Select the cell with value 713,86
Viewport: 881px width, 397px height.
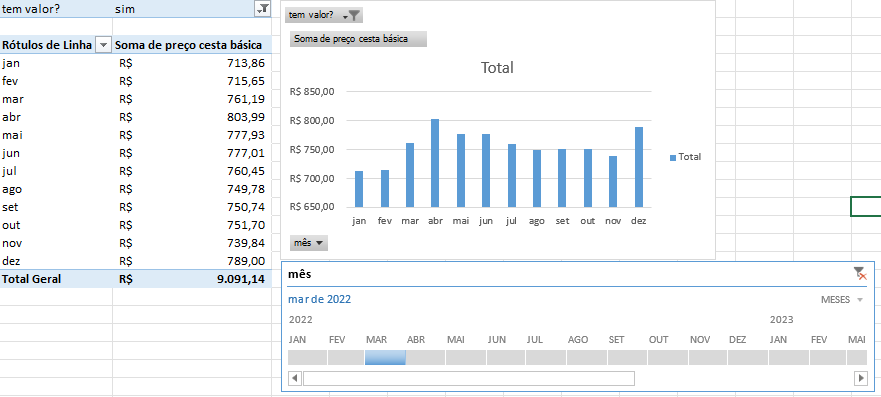click(x=192, y=63)
